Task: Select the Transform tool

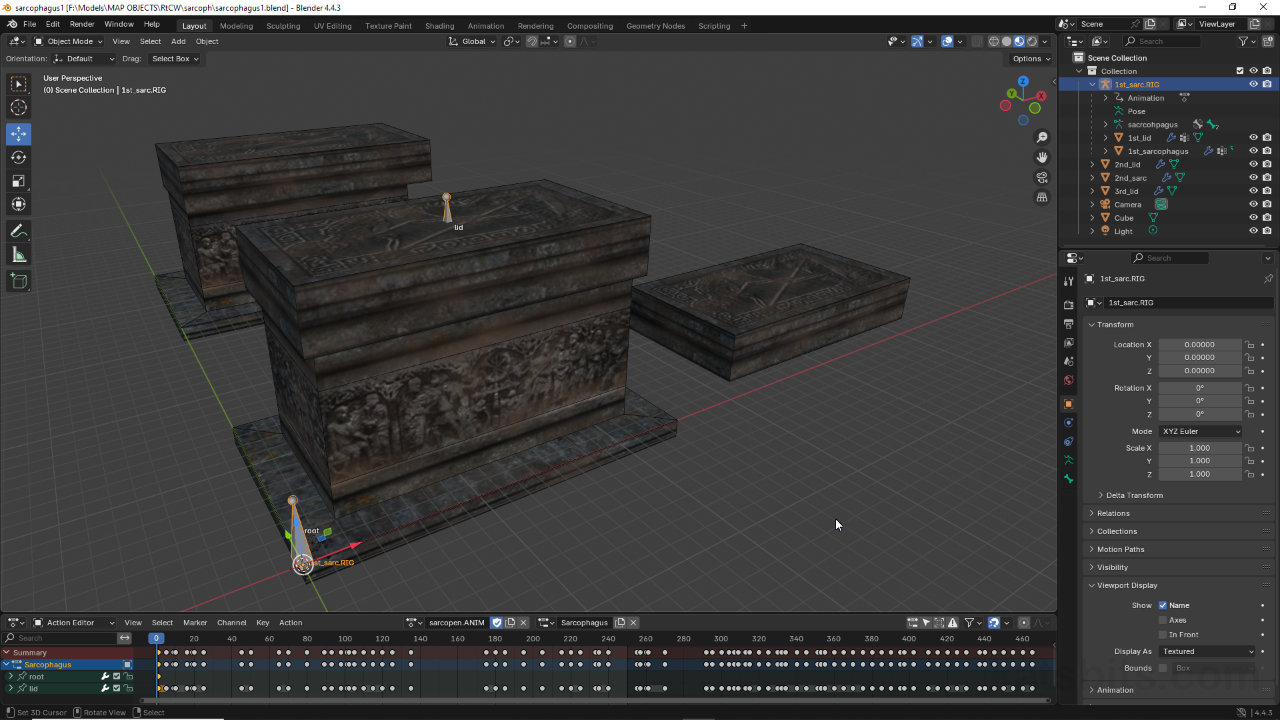Action: pos(19,205)
